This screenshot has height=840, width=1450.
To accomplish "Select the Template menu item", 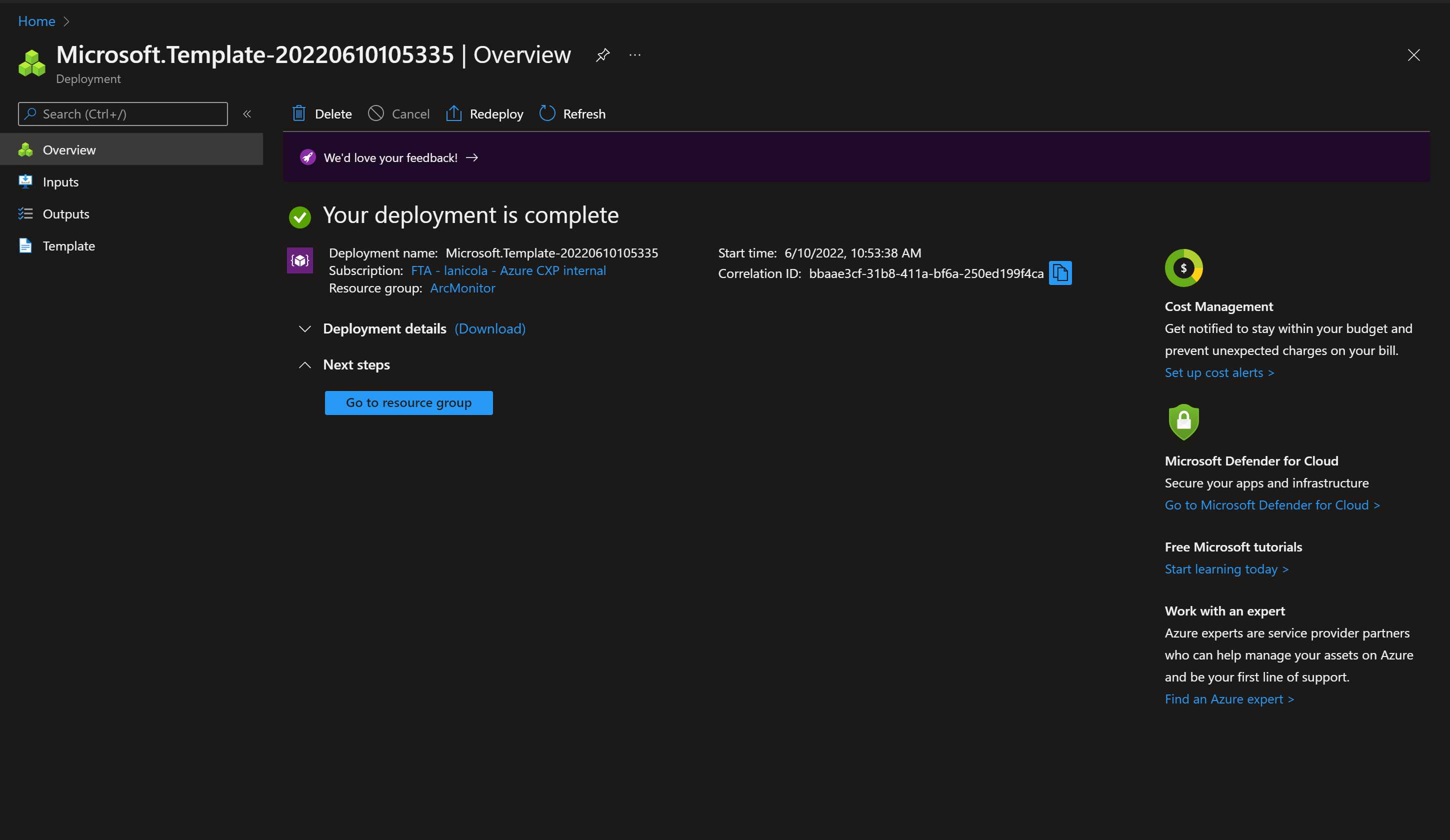I will [x=68, y=246].
